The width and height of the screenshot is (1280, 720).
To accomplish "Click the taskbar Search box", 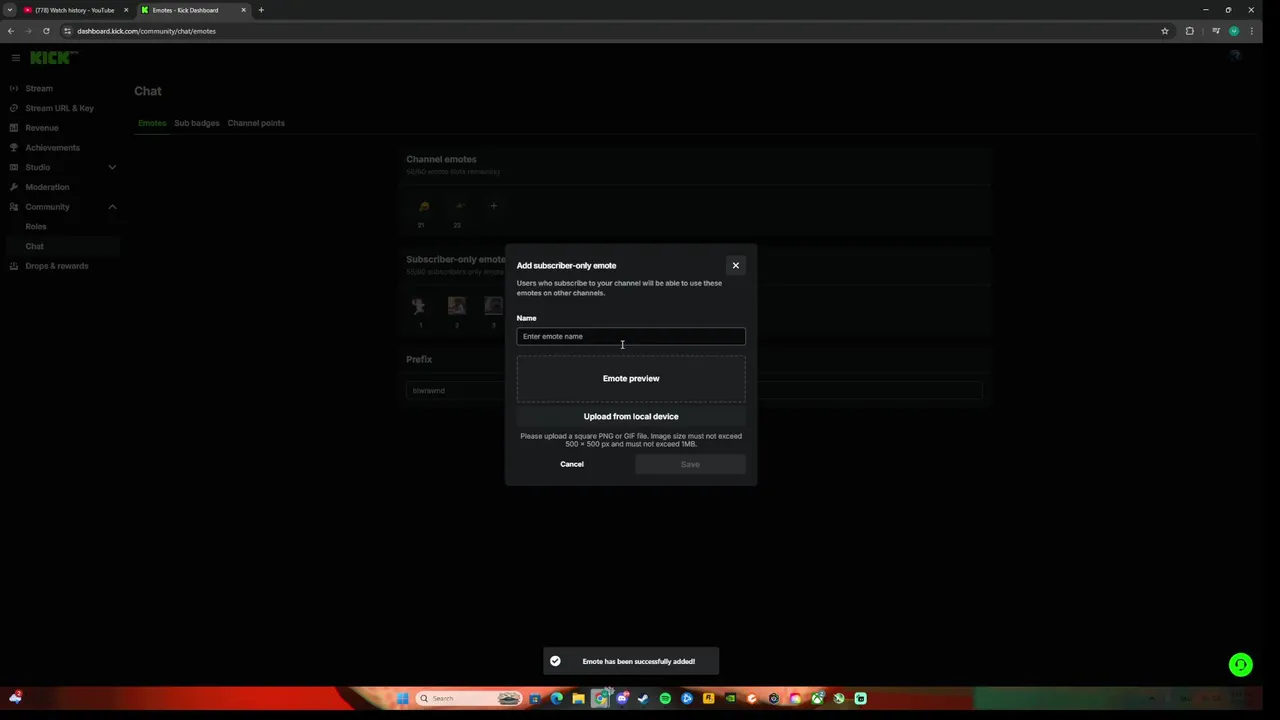I will [x=468, y=698].
